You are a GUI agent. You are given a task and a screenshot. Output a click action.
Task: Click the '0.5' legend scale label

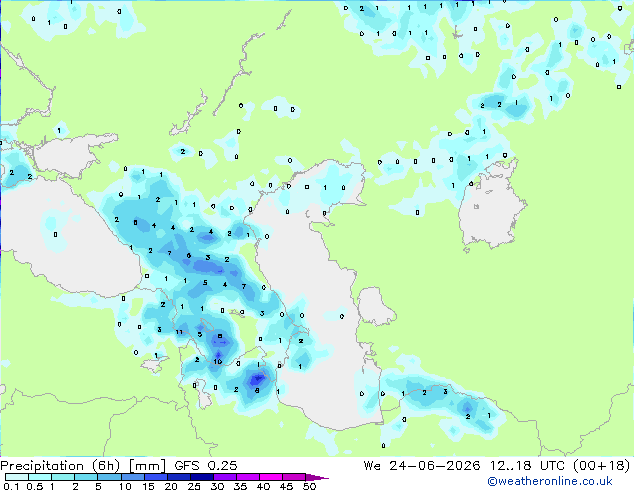(35, 486)
